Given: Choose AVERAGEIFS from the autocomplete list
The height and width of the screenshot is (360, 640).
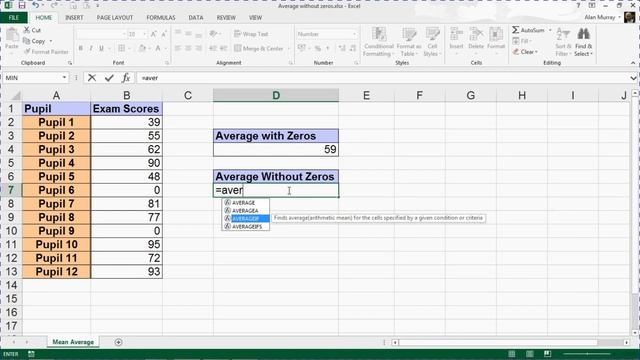Looking at the screenshot, I should (246, 227).
